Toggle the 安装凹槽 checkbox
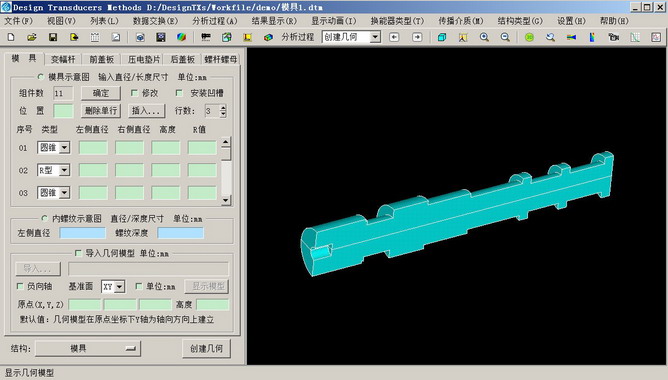Viewport: 668px width, 380px height. tap(179, 93)
